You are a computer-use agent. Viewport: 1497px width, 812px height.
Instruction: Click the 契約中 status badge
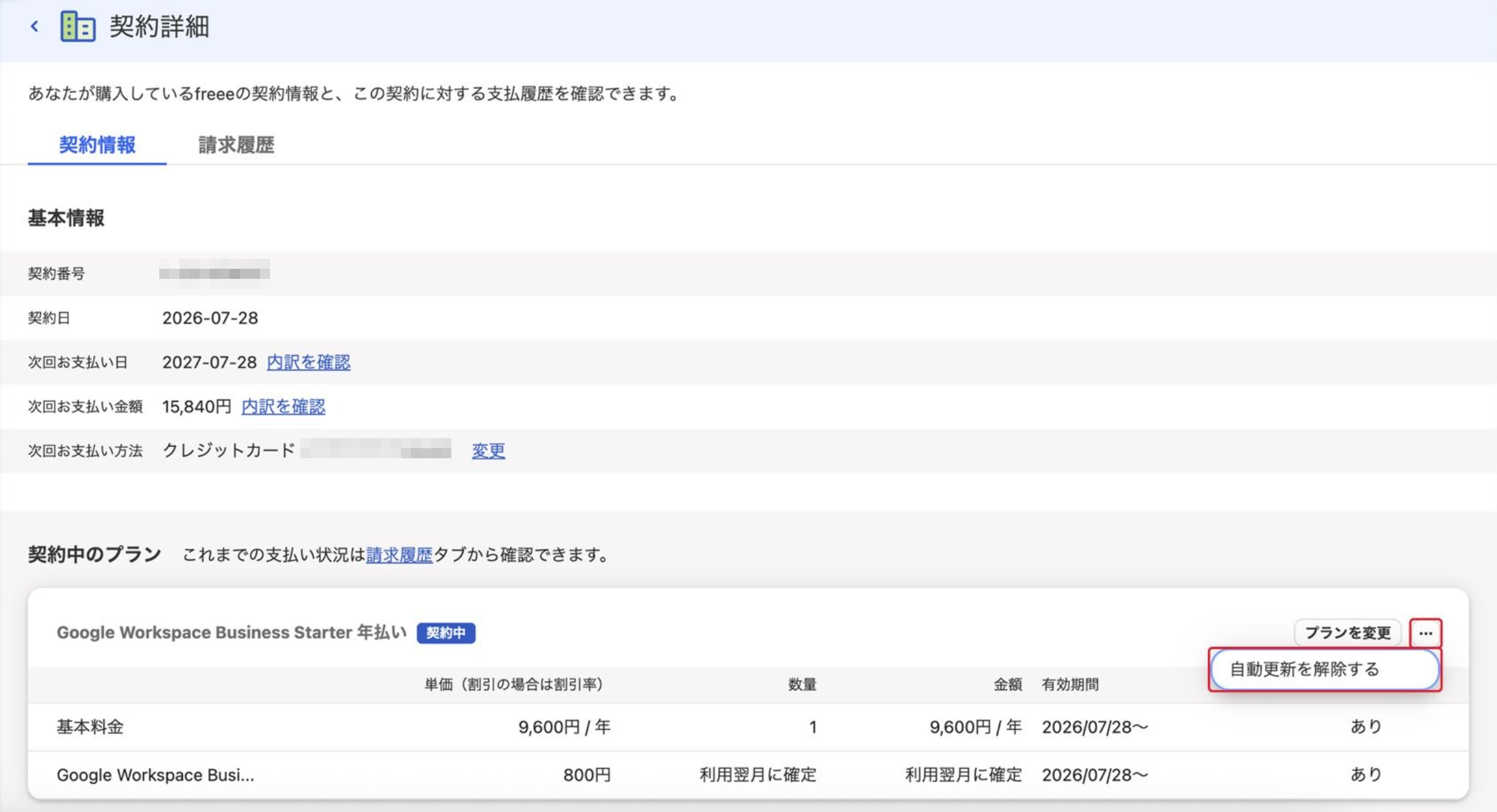[x=446, y=633]
